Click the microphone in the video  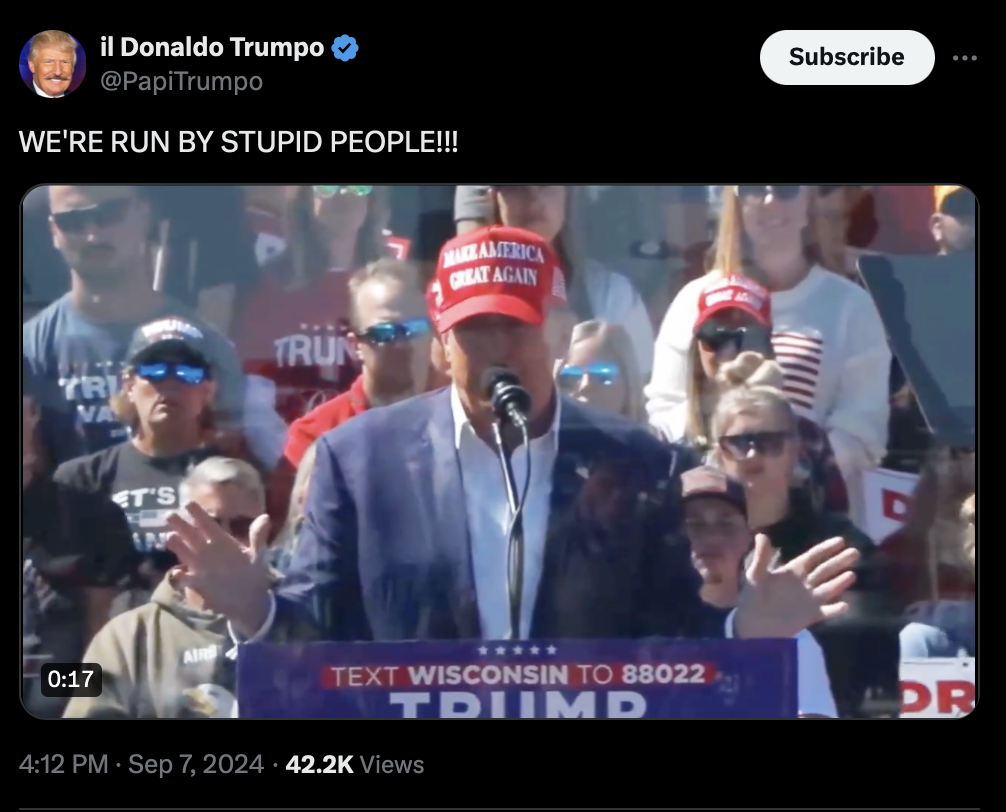click(x=507, y=393)
